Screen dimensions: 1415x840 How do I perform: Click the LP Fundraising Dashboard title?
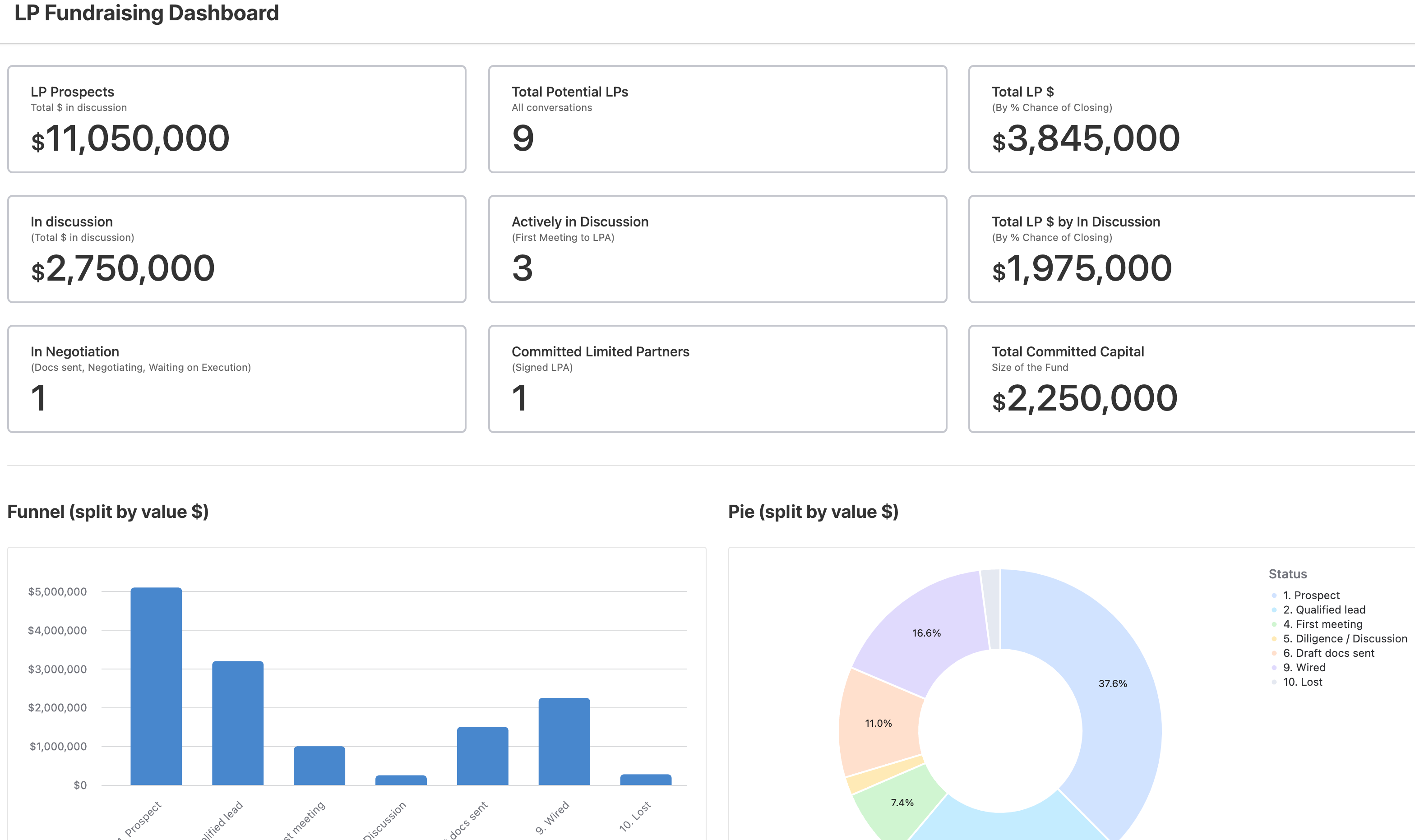point(147,13)
